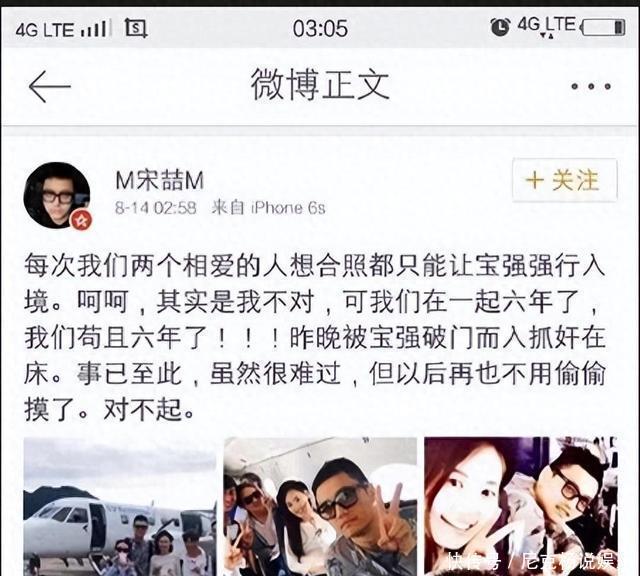Tap the 微博正文 page title
The height and width of the screenshot is (576, 640).
point(320,85)
